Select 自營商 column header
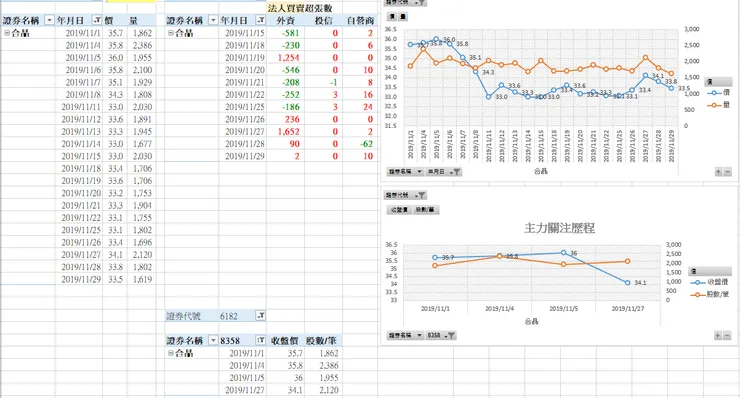740x398 pixels. [x=360, y=20]
